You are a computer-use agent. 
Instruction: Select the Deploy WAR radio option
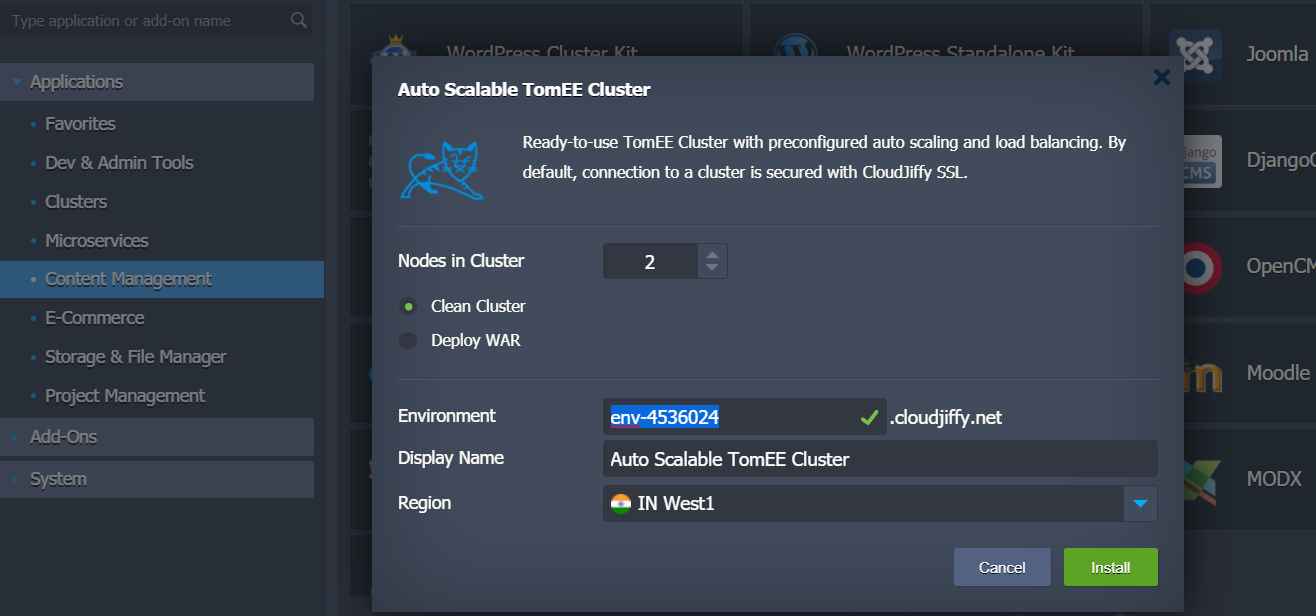click(x=408, y=340)
